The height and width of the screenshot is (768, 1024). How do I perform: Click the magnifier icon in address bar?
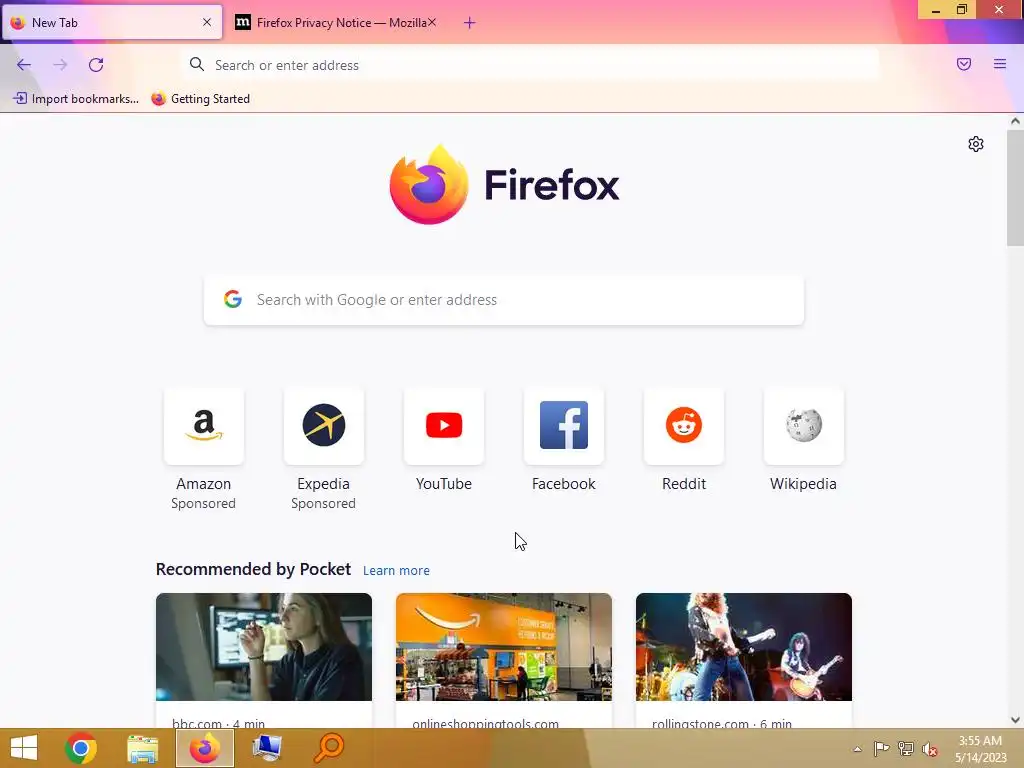[x=197, y=64]
